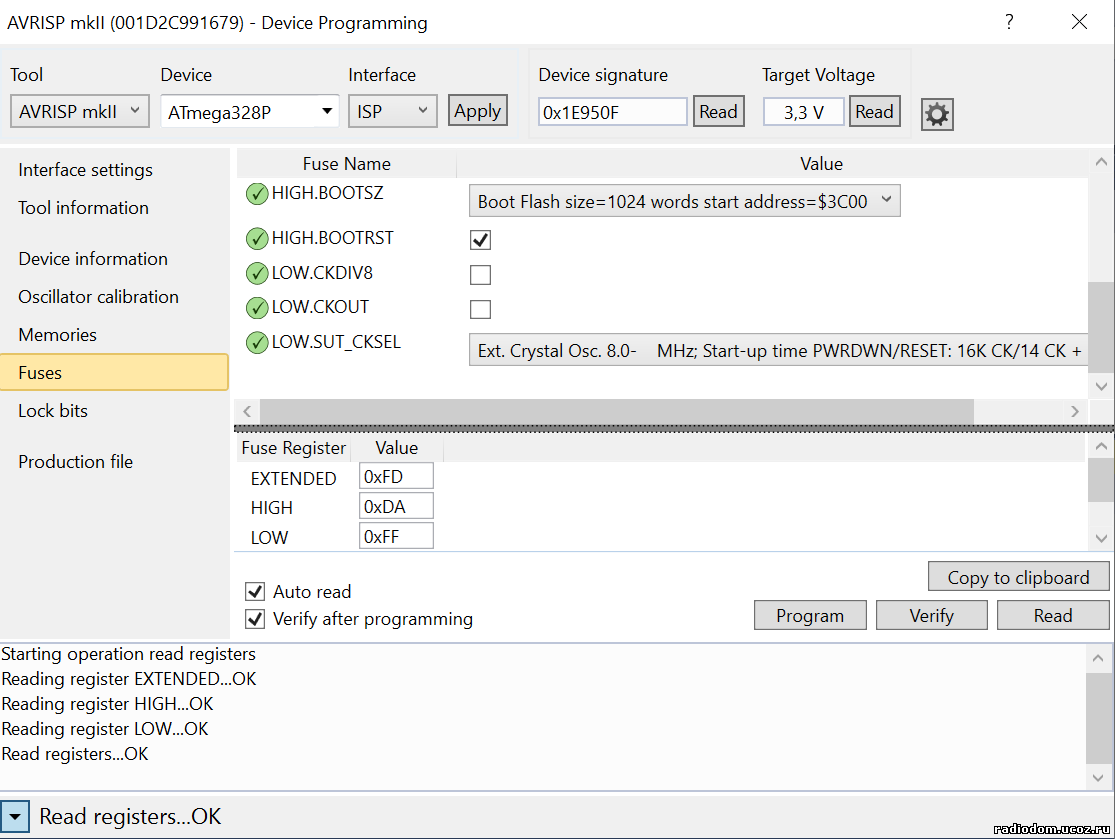Open the Tool dropdown showing AVRISP mkII
This screenshot has width=1115, height=839.
pos(80,112)
